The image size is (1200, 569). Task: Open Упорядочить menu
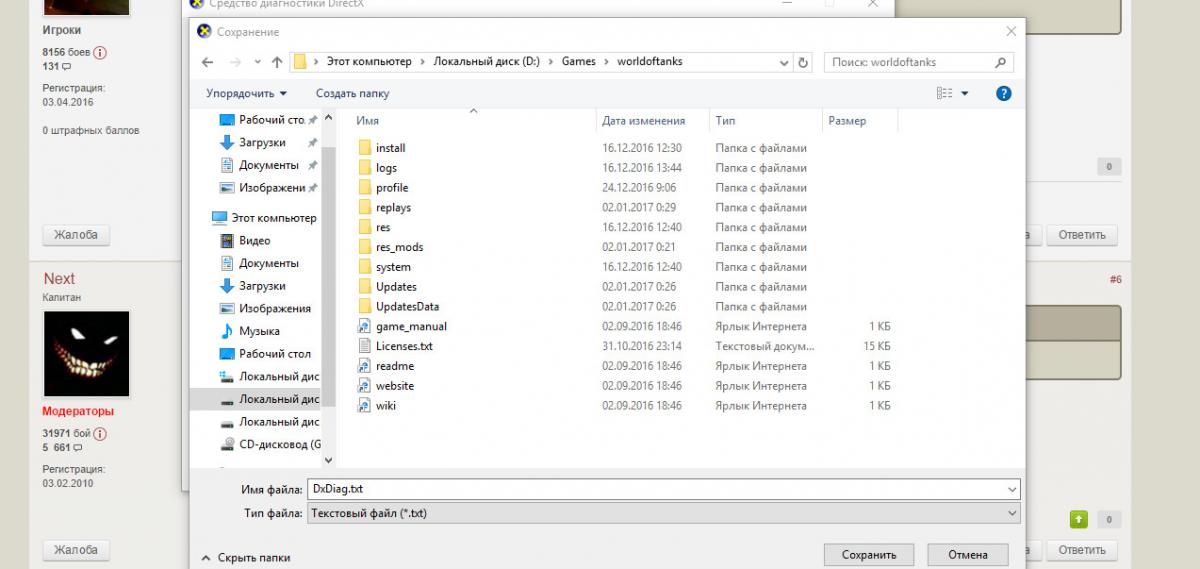point(246,93)
